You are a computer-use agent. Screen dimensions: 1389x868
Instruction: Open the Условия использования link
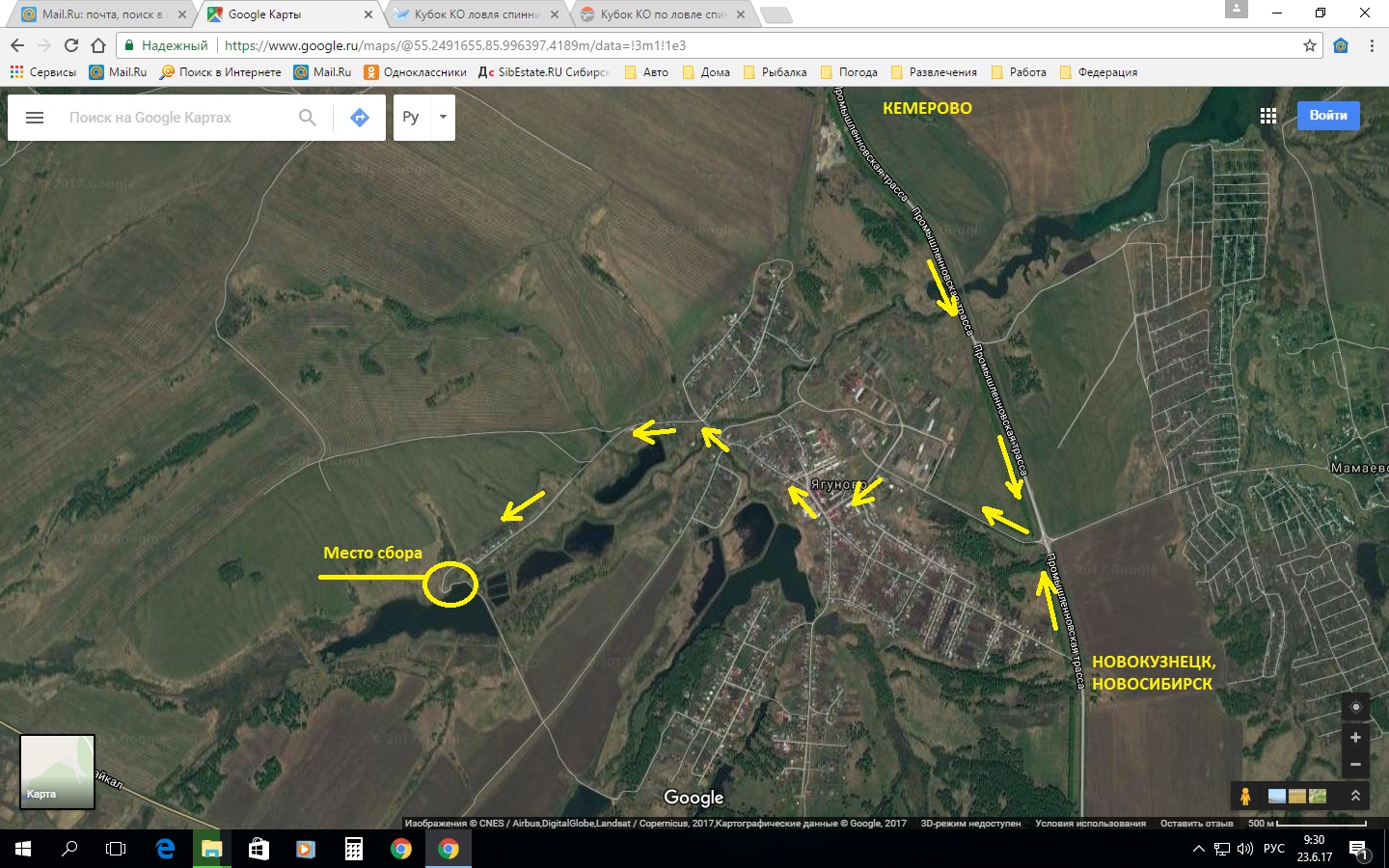click(1090, 824)
